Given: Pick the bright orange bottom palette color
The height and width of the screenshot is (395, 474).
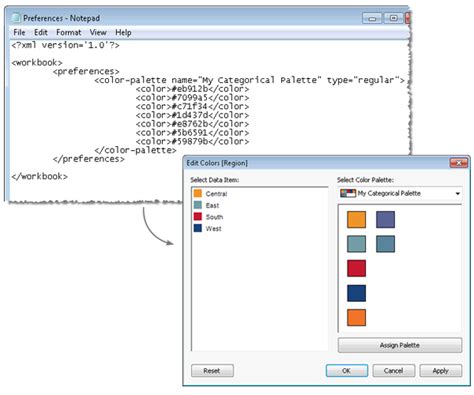Looking at the screenshot, I should 356,317.
